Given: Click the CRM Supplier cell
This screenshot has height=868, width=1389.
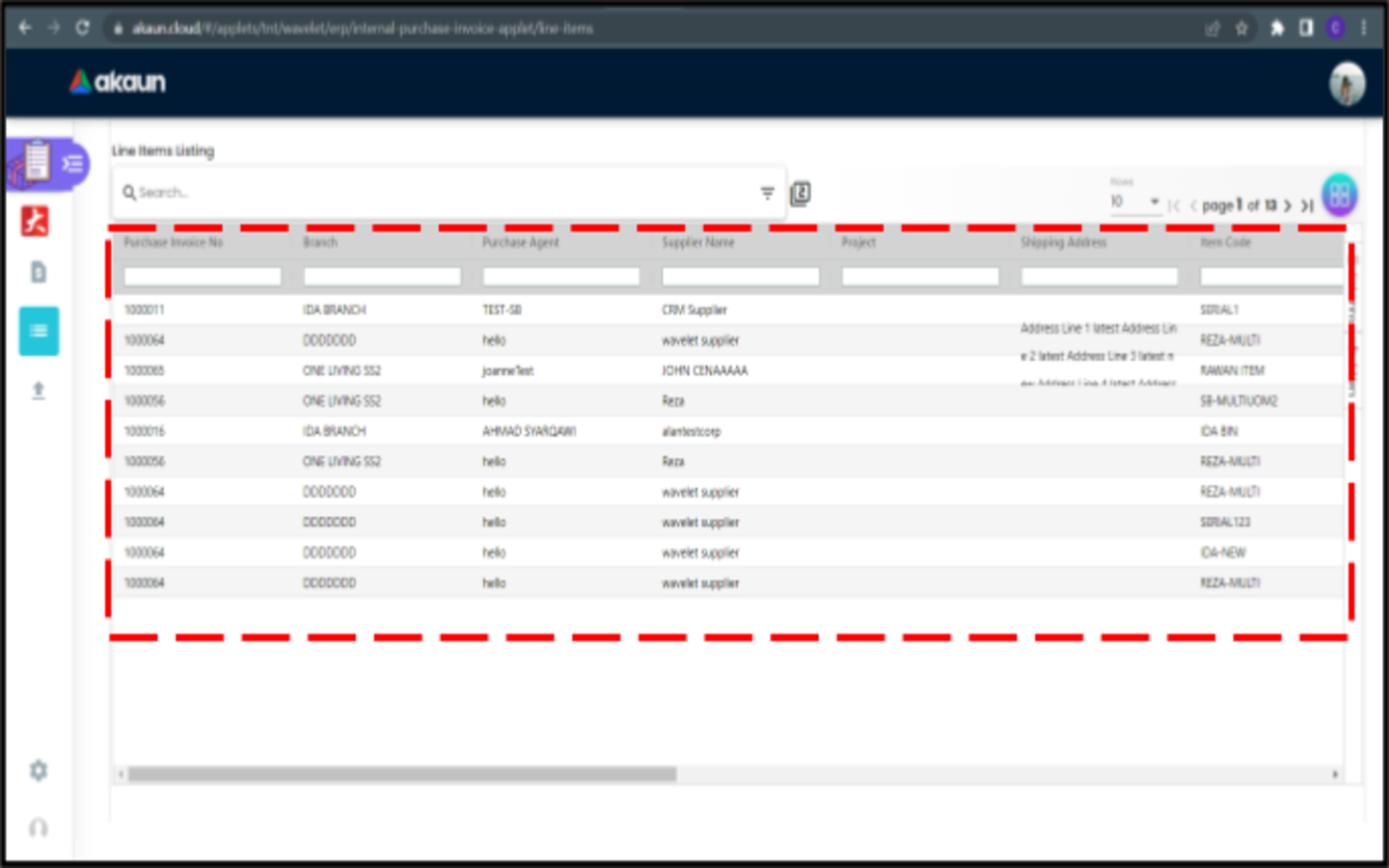Looking at the screenshot, I should pyautogui.click(x=694, y=311).
